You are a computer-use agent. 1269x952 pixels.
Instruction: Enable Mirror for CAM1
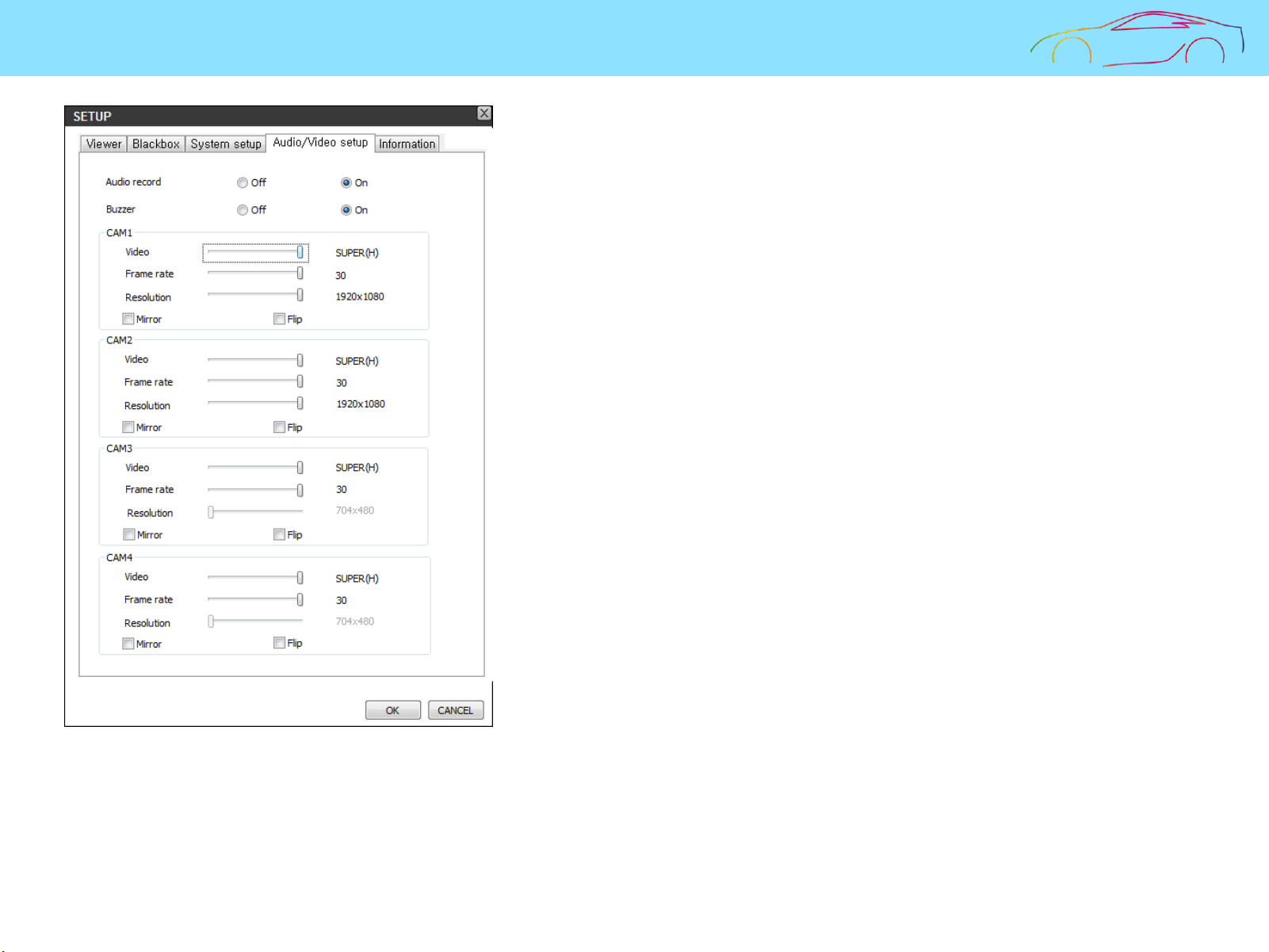click(x=128, y=319)
